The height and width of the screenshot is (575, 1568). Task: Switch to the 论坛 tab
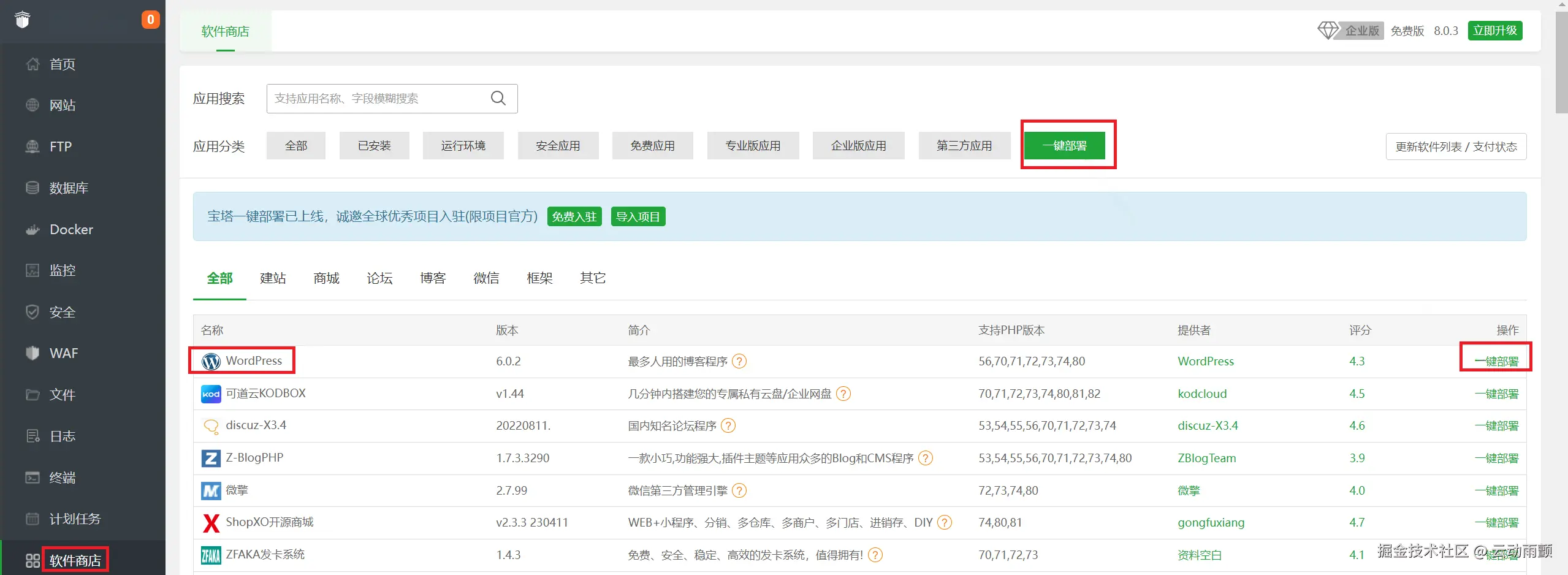click(x=379, y=278)
